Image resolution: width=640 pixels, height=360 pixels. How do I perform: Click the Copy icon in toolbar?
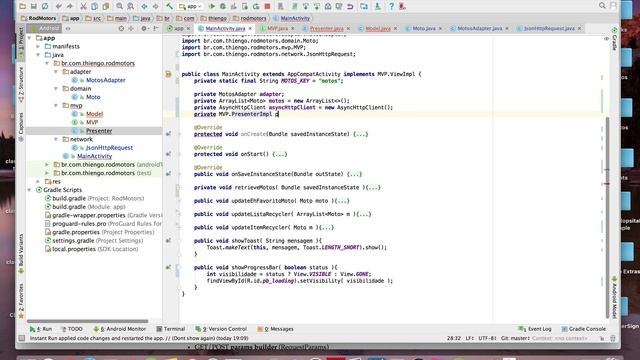[94, 6]
